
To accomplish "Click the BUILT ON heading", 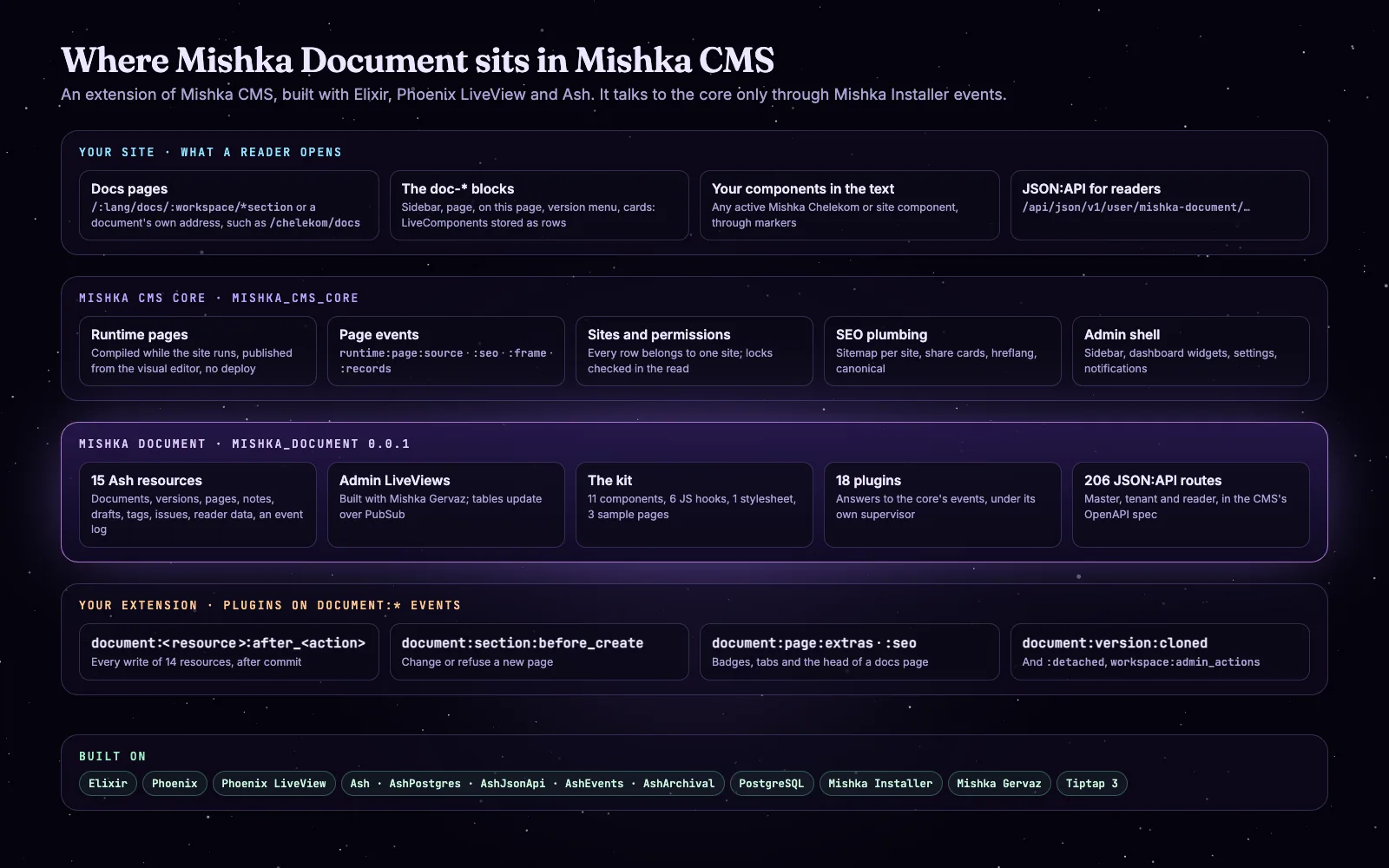I will tap(113, 756).
